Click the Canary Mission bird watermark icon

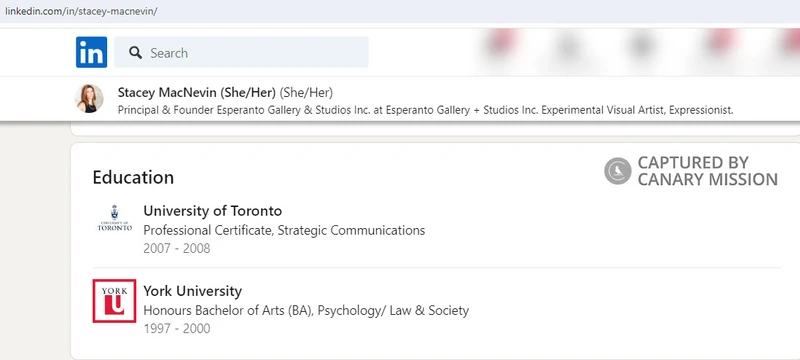[x=618, y=171]
